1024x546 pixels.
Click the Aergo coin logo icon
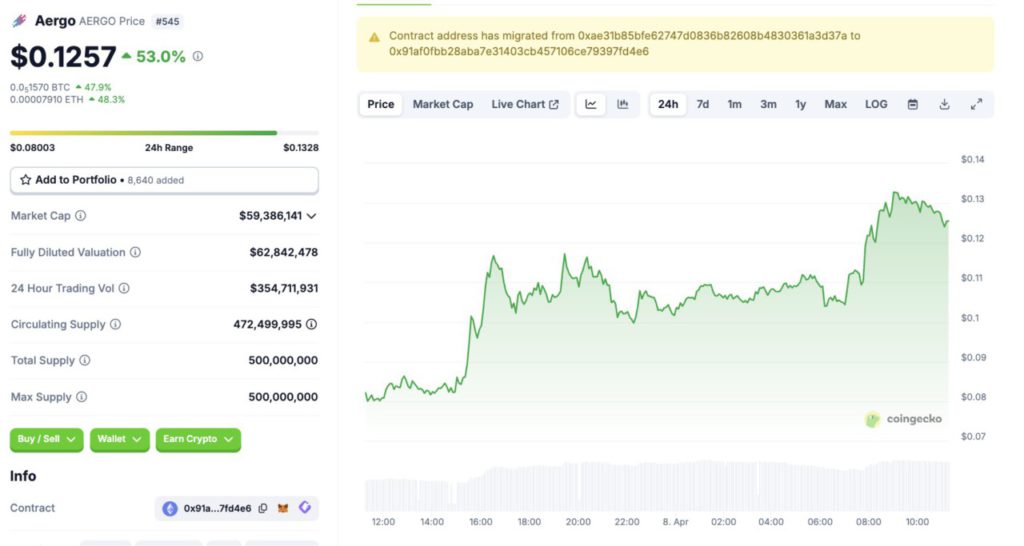pos(20,21)
